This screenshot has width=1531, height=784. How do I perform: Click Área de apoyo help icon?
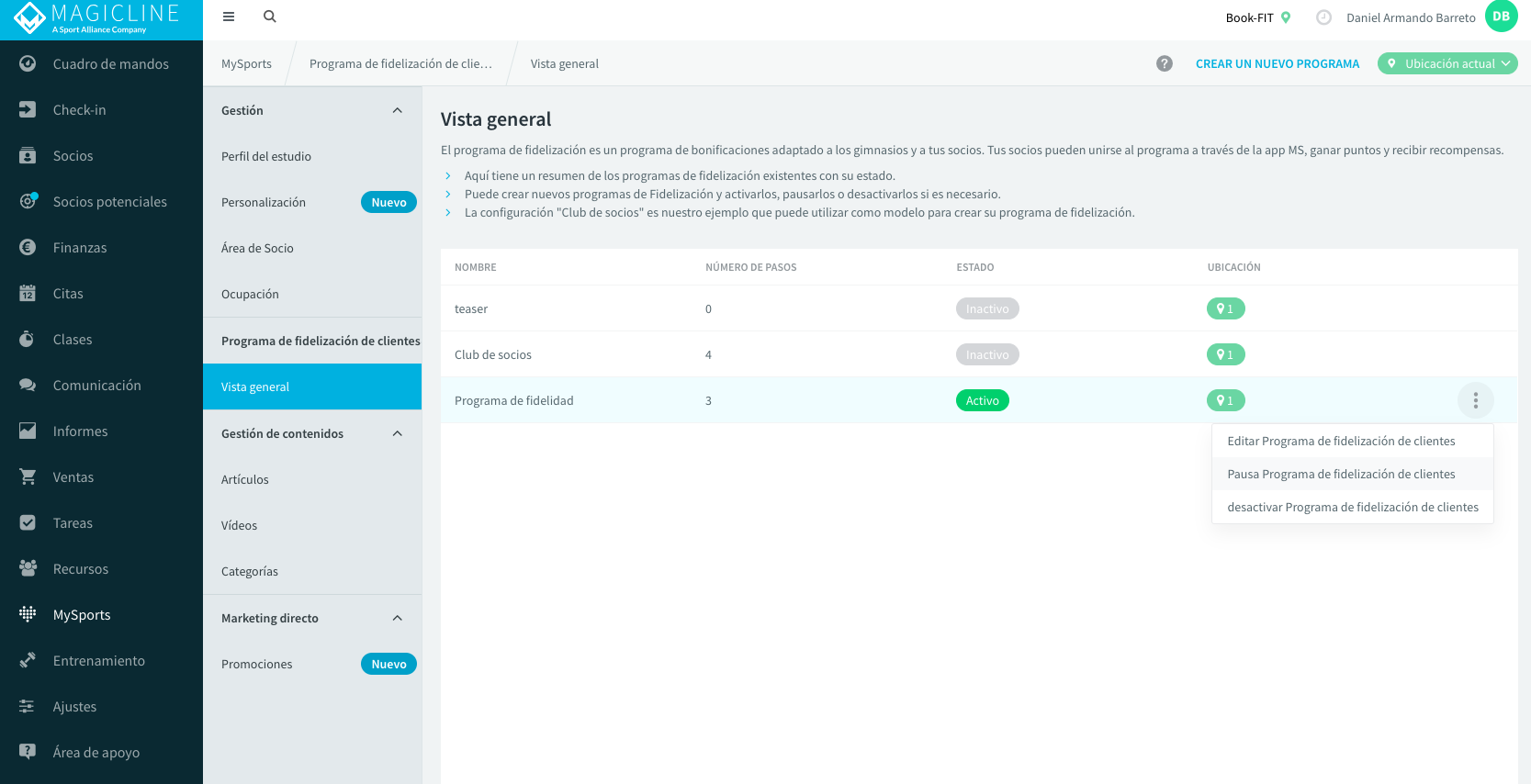28,752
